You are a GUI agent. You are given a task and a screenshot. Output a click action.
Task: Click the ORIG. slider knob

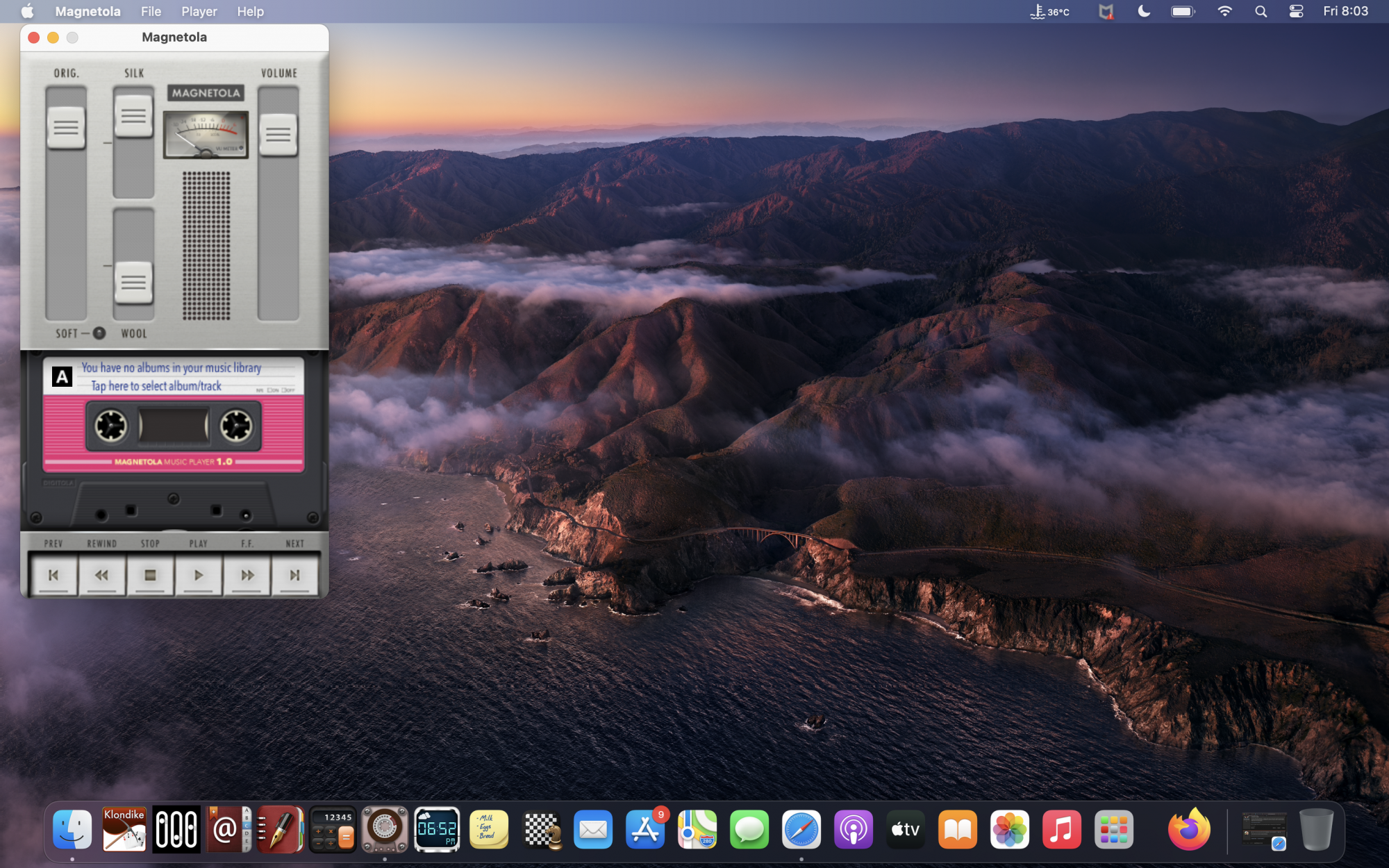pos(66,128)
